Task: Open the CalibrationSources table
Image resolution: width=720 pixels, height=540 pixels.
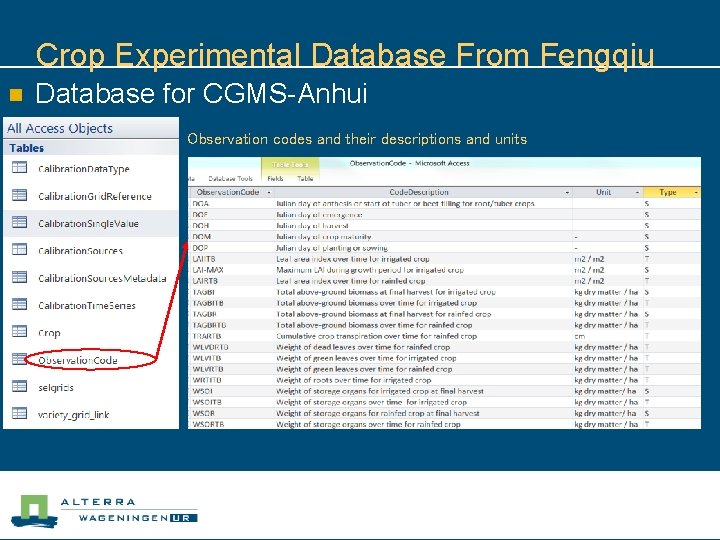Action: tap(80, 251)
